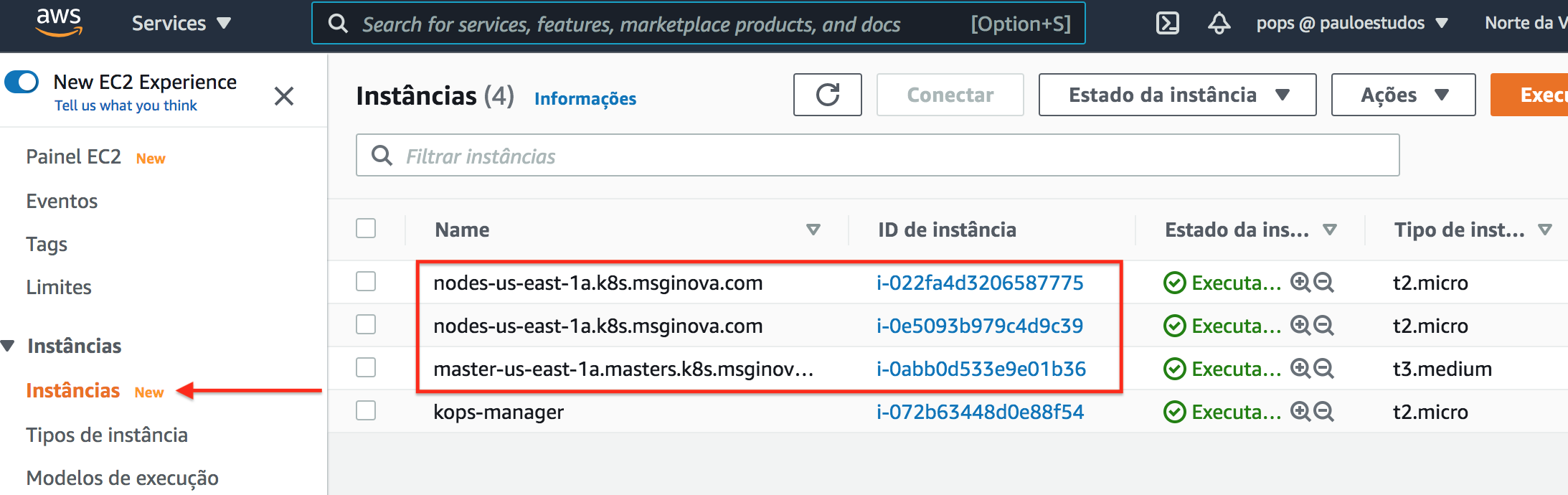Open the Ações dropdown menu
This screenshot has height=495, width=1568.
click(x=1403, y=95)
